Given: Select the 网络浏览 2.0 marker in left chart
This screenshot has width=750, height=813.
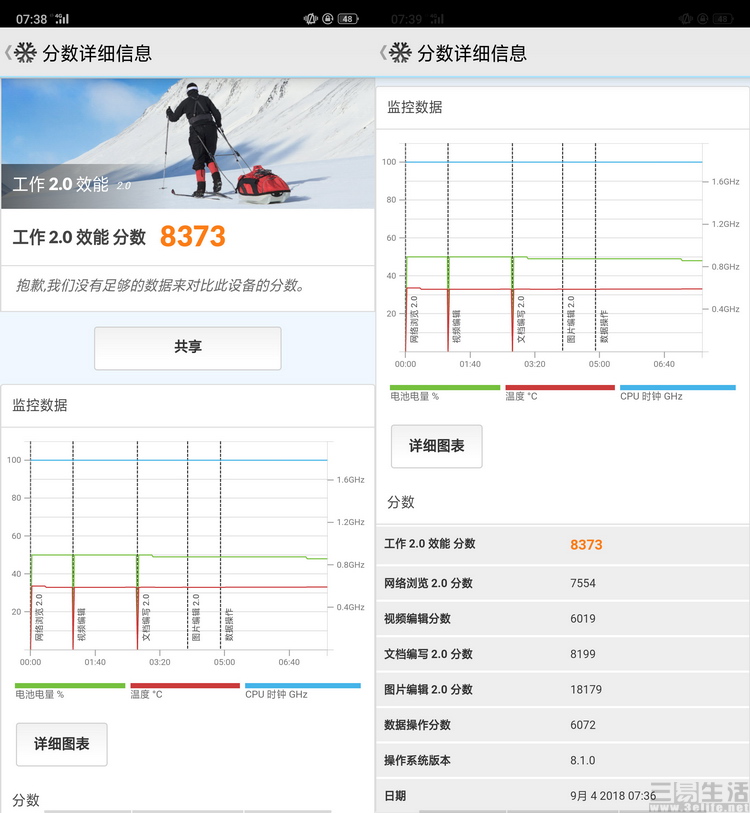Looking at the screenshot, I should [x=39, y=618].
